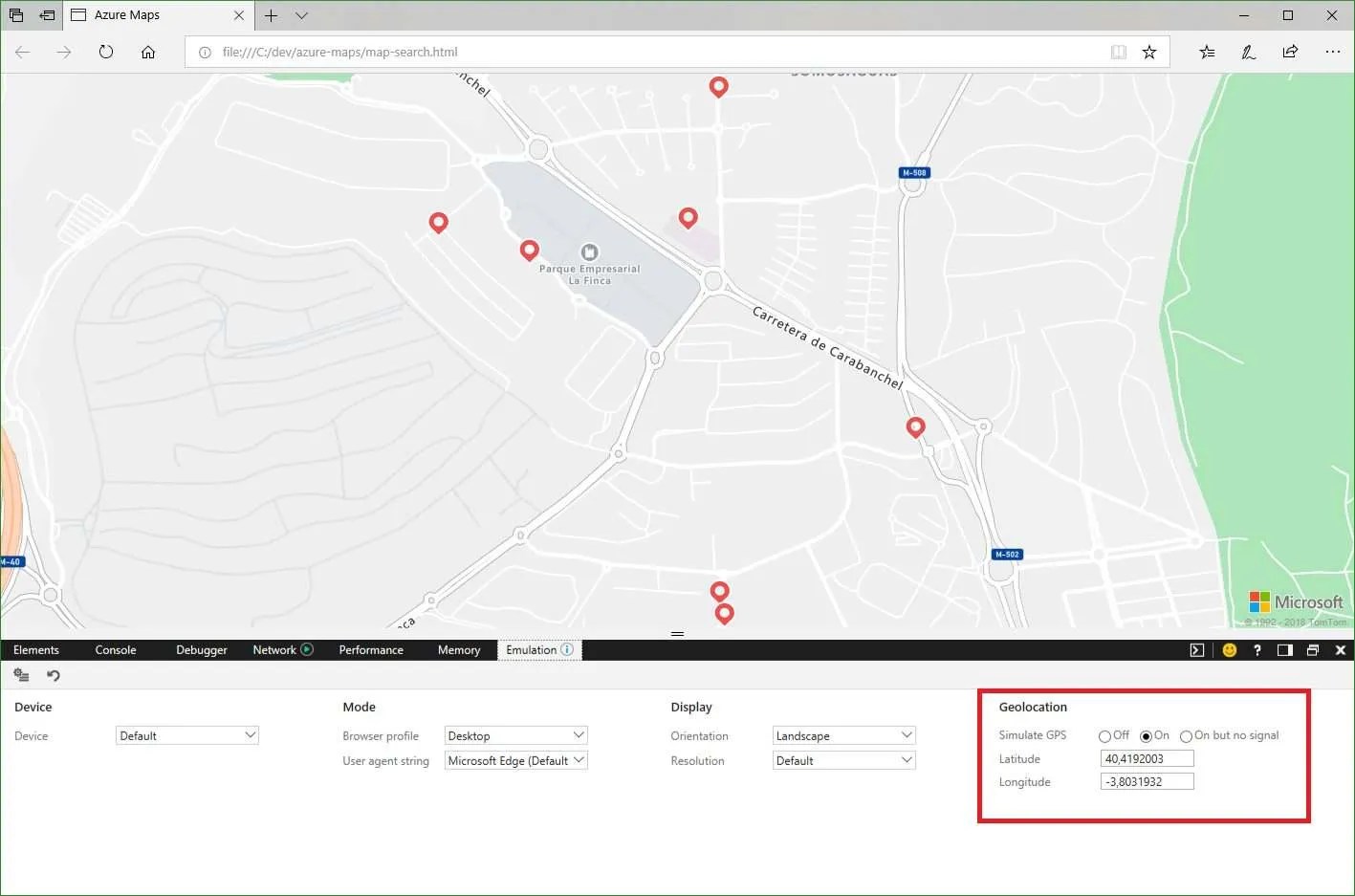Share this page from the browser toolbar
The image size is (1355, 896).
1290,52
